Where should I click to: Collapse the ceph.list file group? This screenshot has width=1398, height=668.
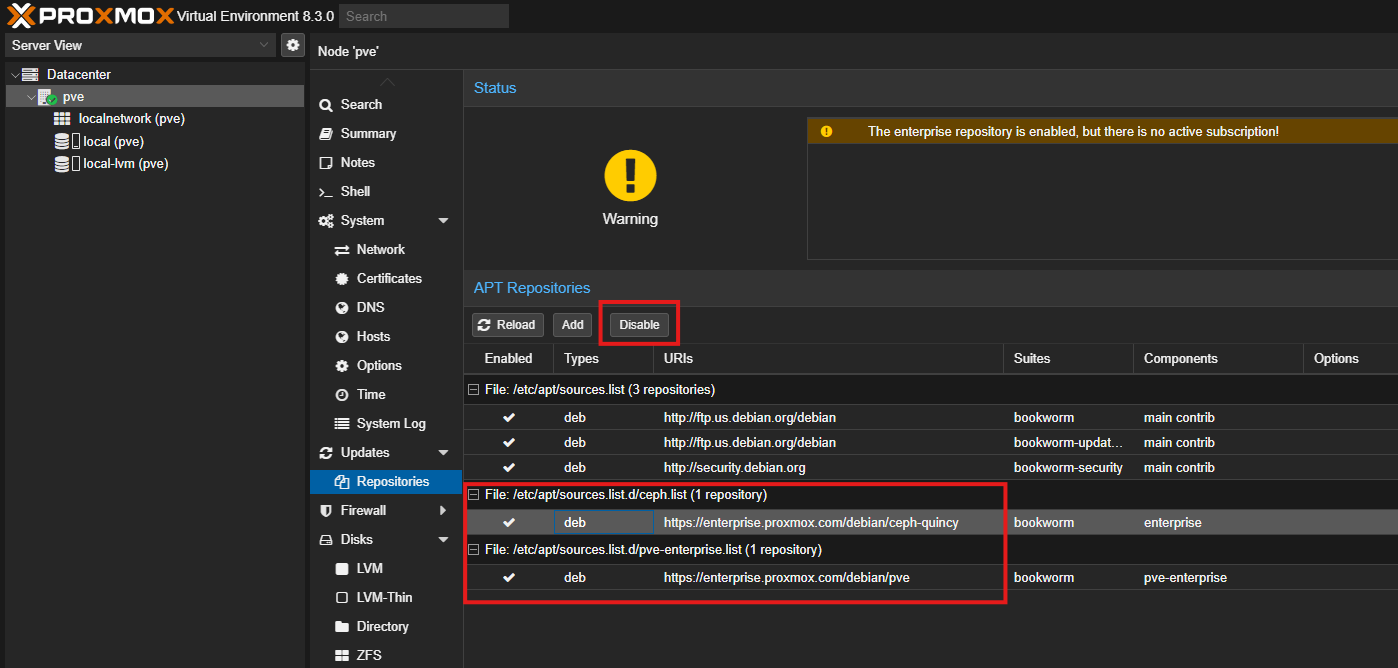(x=475, y=495)
